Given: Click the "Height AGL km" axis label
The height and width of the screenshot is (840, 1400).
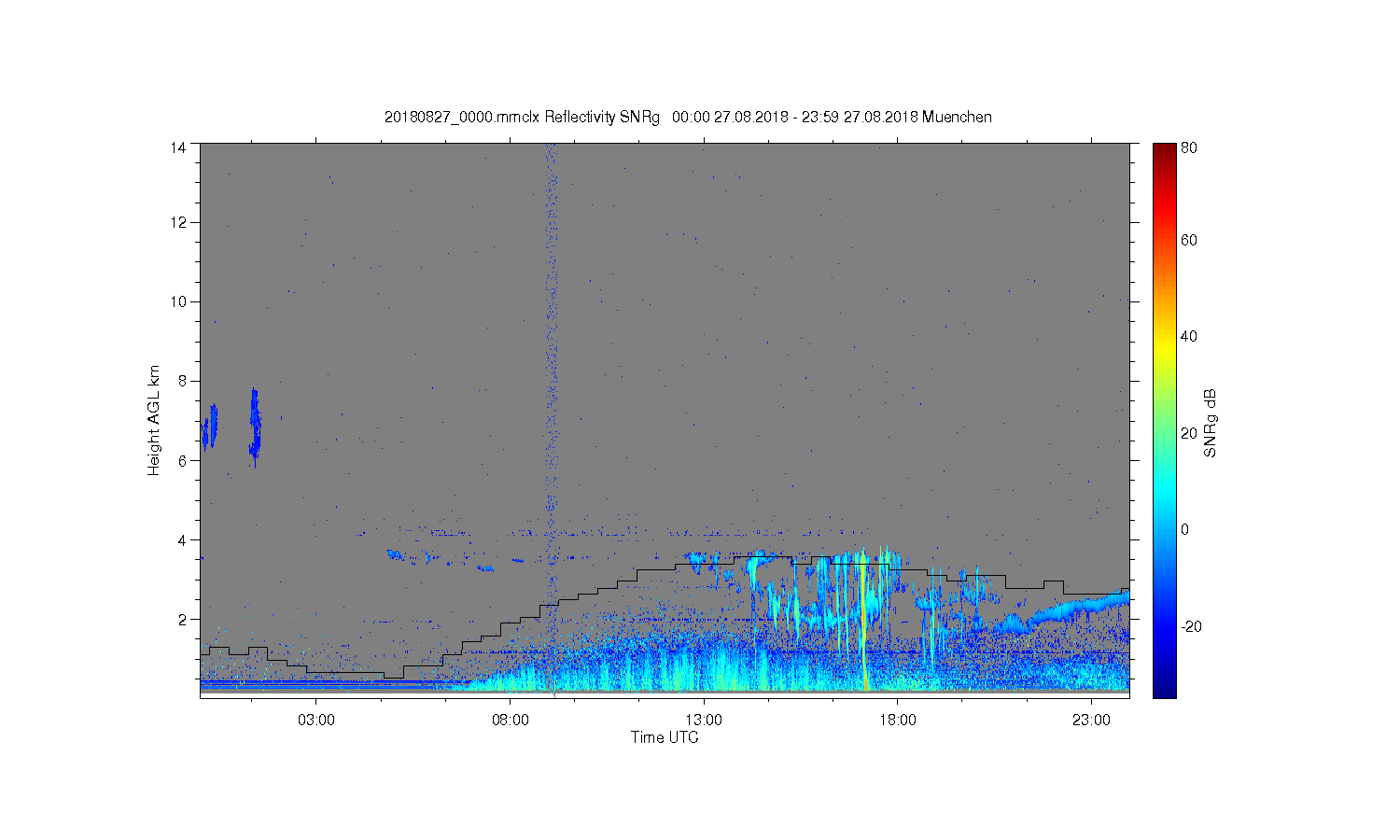Looking at the screenshot, I should [154, 420].
